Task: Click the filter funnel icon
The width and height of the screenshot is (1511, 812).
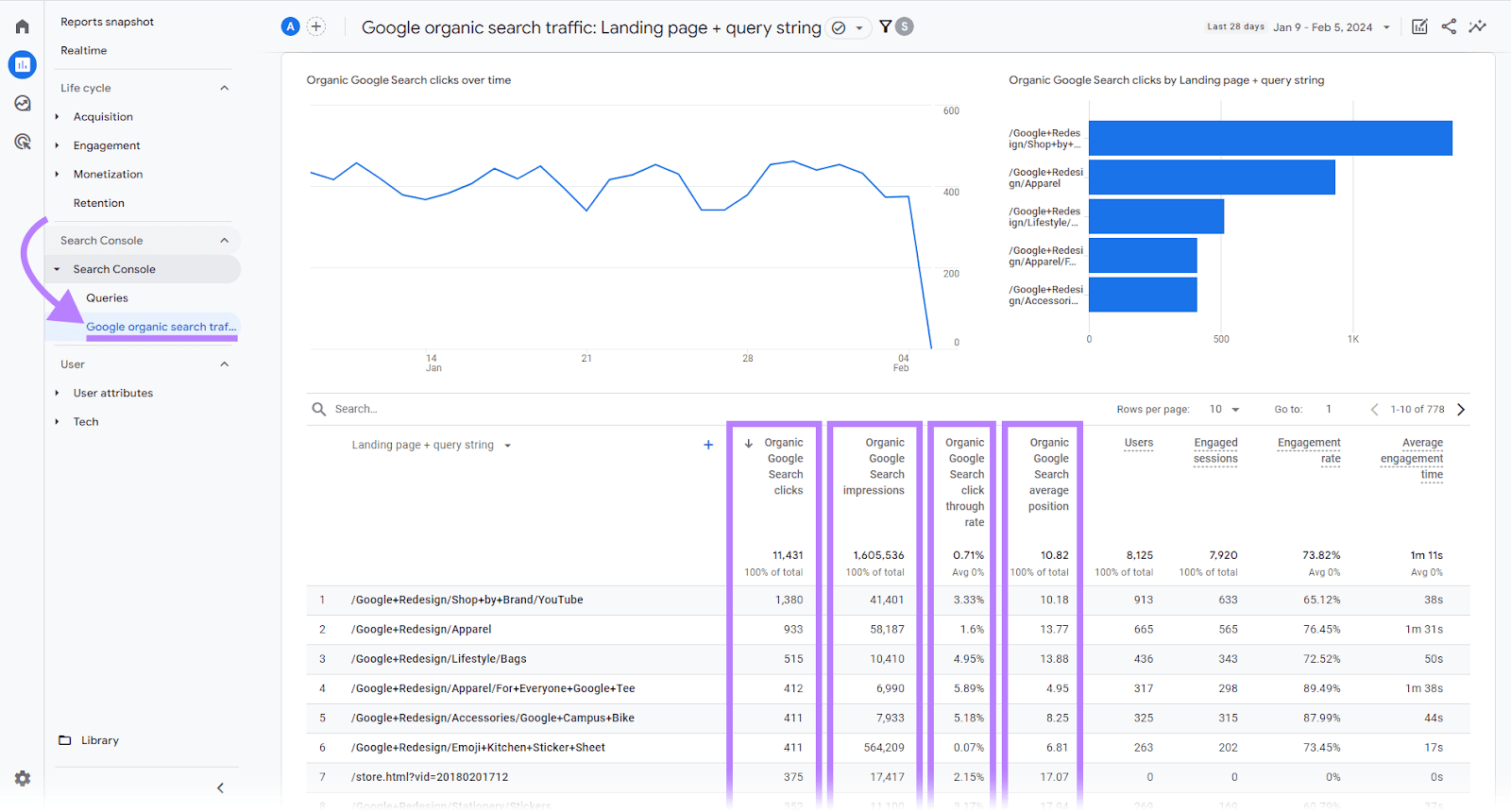Action: pyautogui.click(x=885, y=27)
